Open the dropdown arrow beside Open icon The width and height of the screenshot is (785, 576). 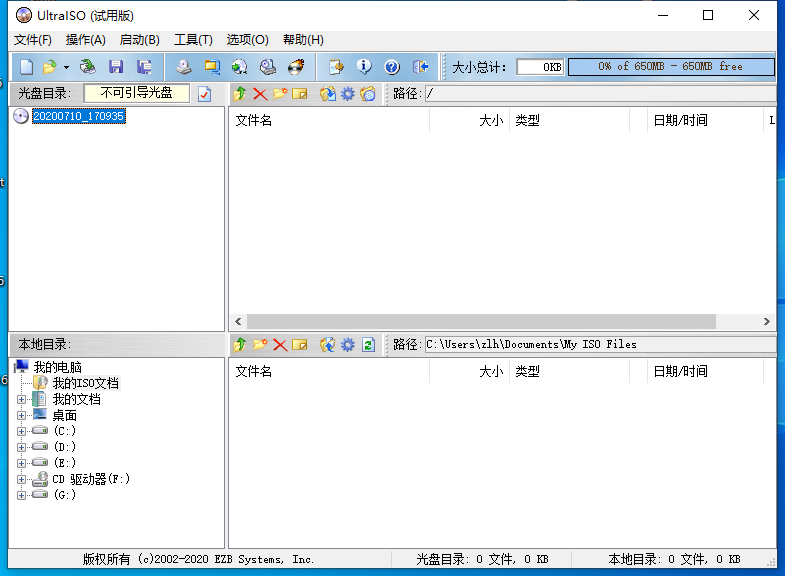67,67
